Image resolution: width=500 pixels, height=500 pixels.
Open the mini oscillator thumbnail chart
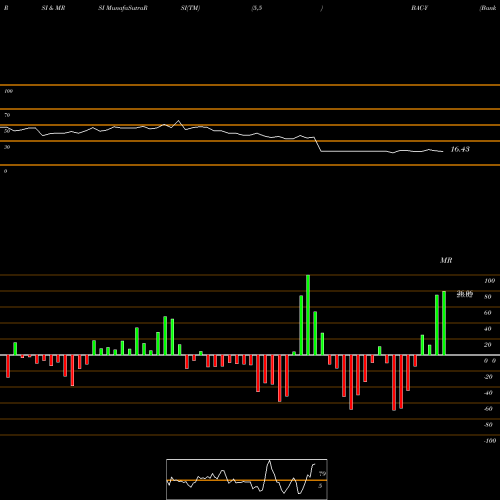[247, 479]
